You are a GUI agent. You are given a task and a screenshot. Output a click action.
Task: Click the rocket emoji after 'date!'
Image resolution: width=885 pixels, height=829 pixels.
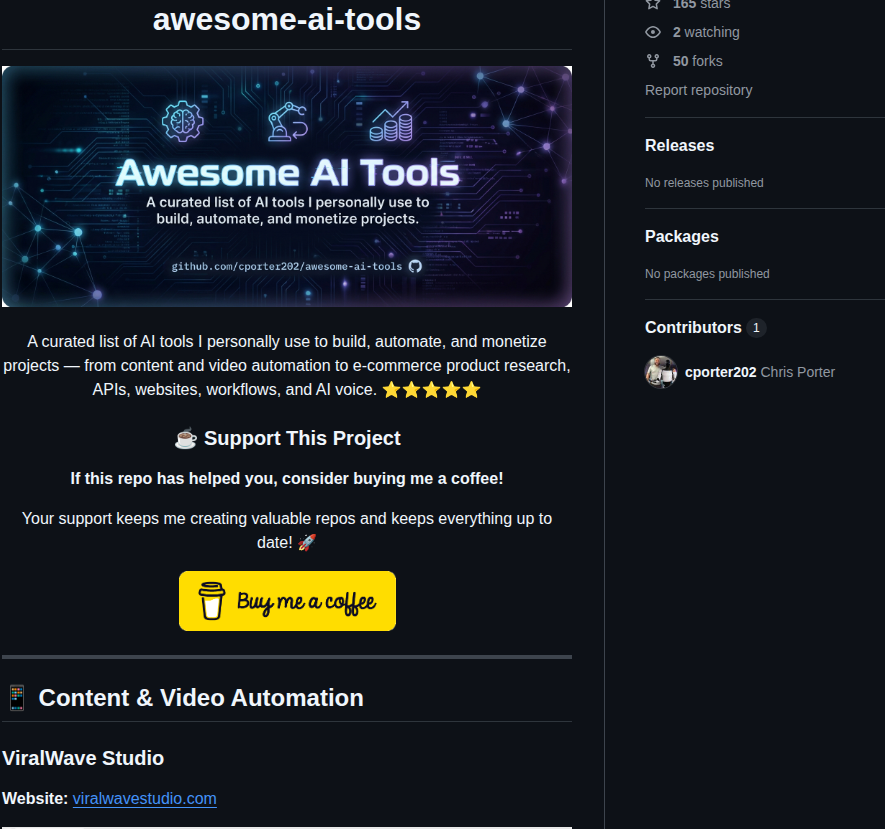tap(306, 542)
